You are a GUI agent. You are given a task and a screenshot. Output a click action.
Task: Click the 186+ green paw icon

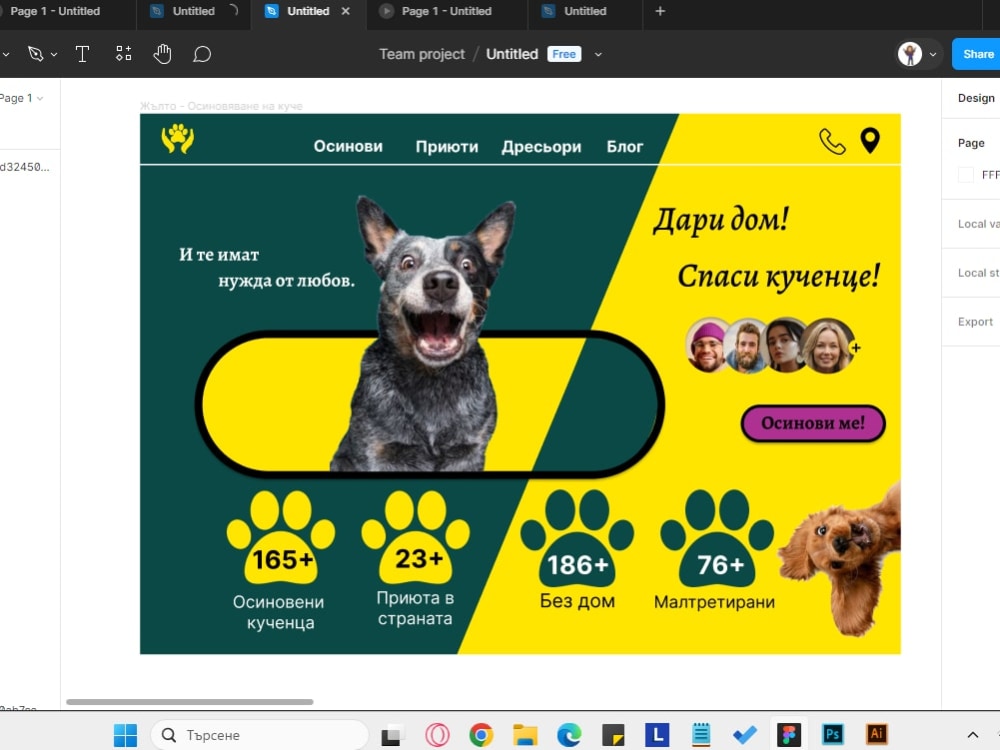[577, 538]
